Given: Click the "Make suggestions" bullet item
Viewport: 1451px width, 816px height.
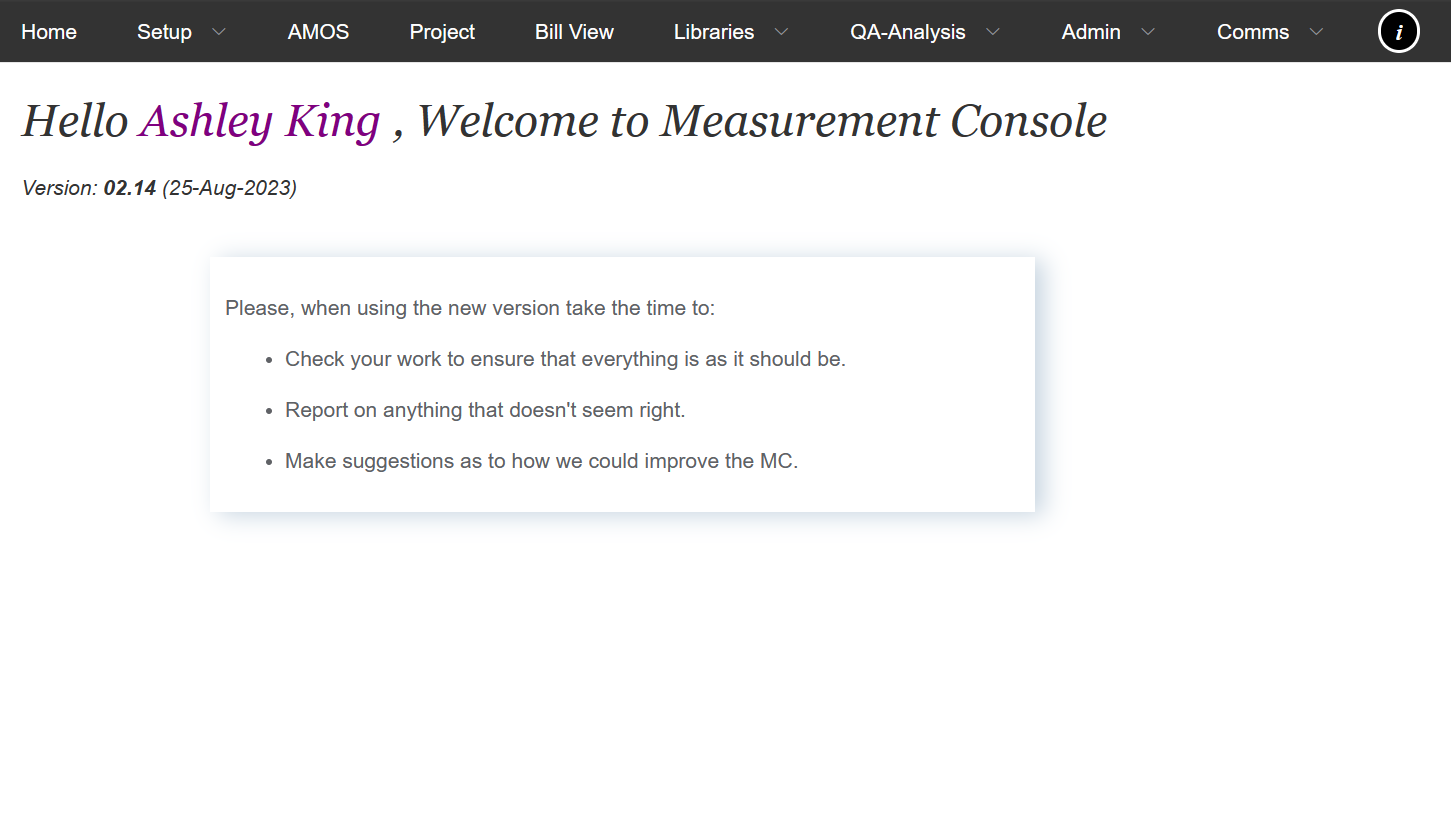Looking at the screenshot, I should 541,461.
